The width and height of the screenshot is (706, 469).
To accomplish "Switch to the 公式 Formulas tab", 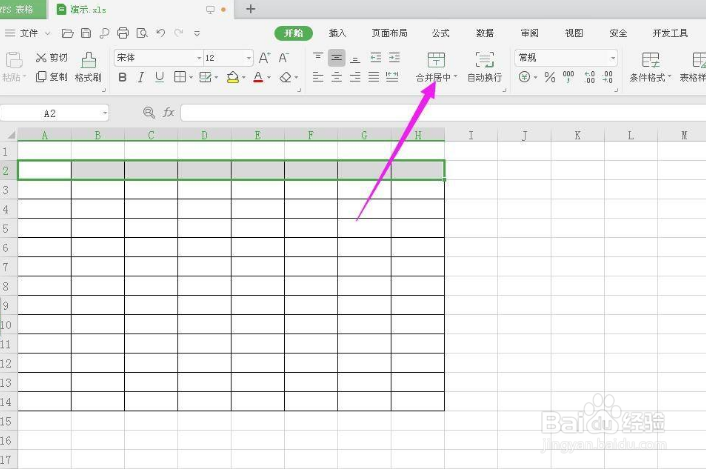I will (x=440, y=33).
